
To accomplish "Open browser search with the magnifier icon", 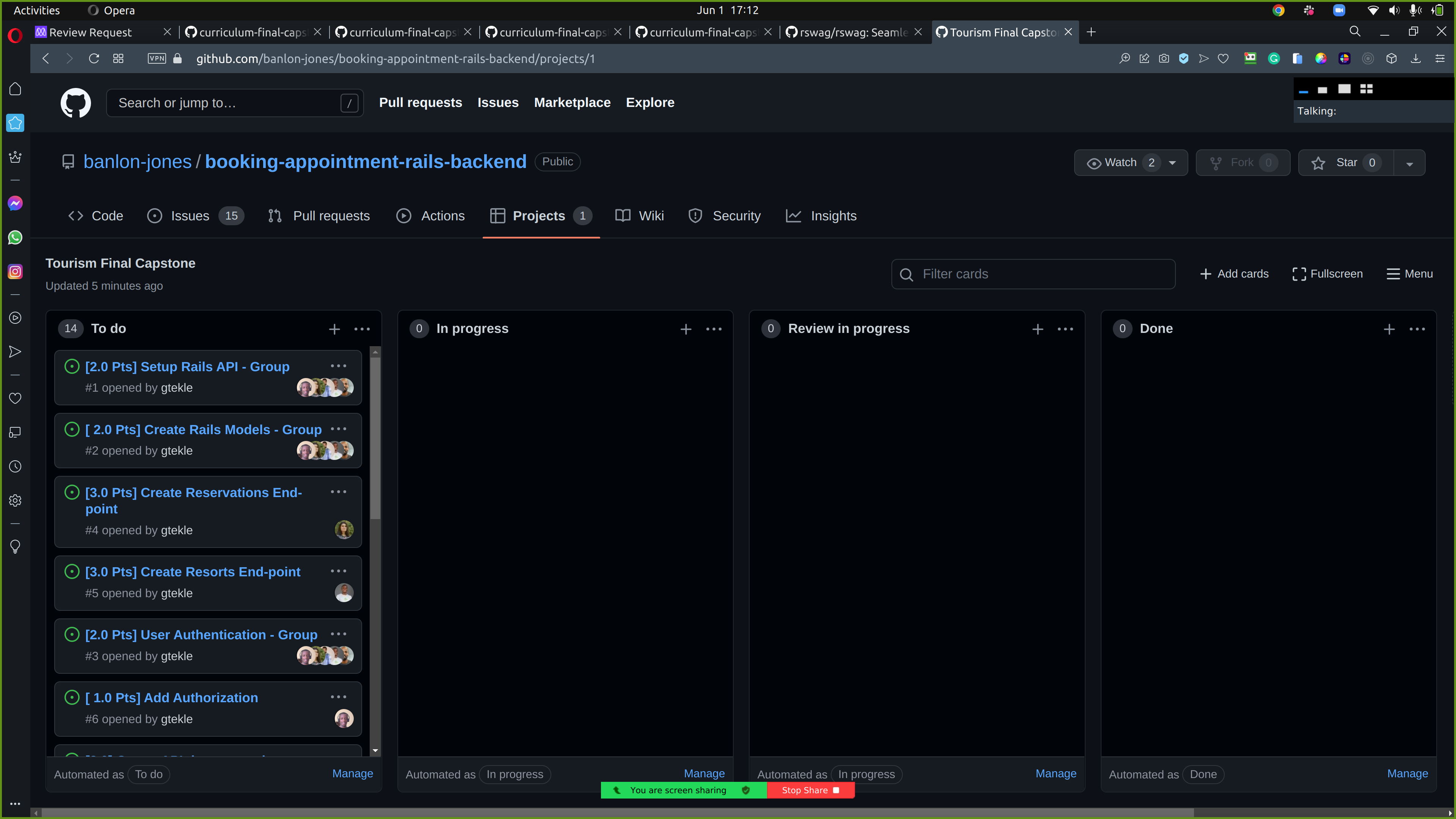I will 1355,31.
